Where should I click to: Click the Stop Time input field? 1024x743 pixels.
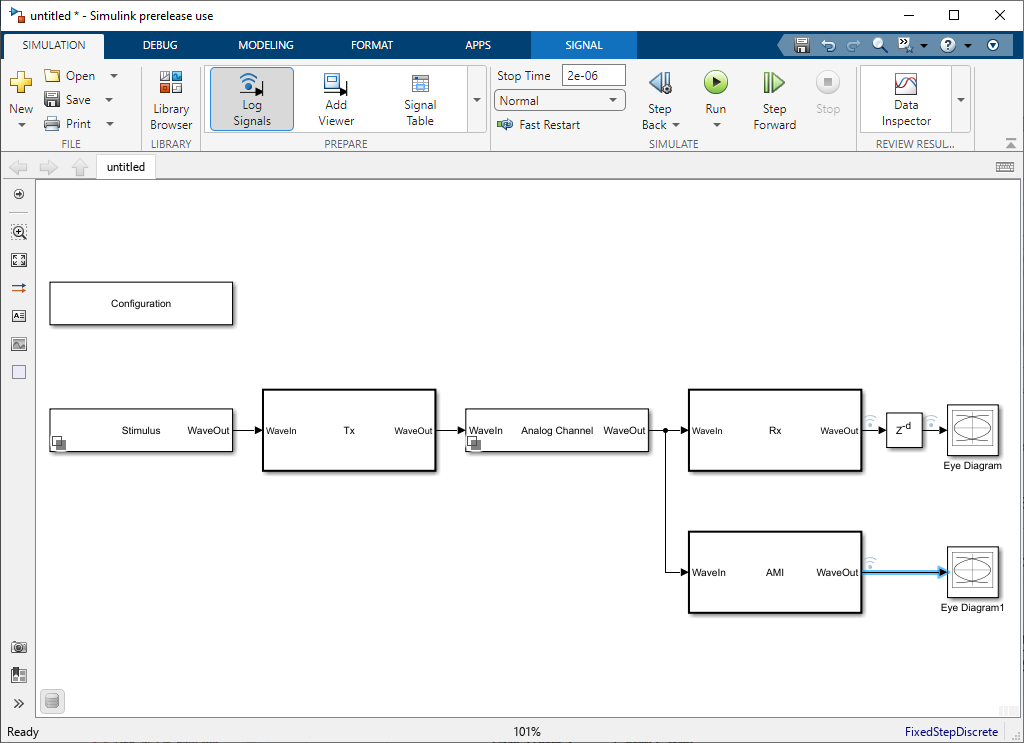tap(594, 76)
